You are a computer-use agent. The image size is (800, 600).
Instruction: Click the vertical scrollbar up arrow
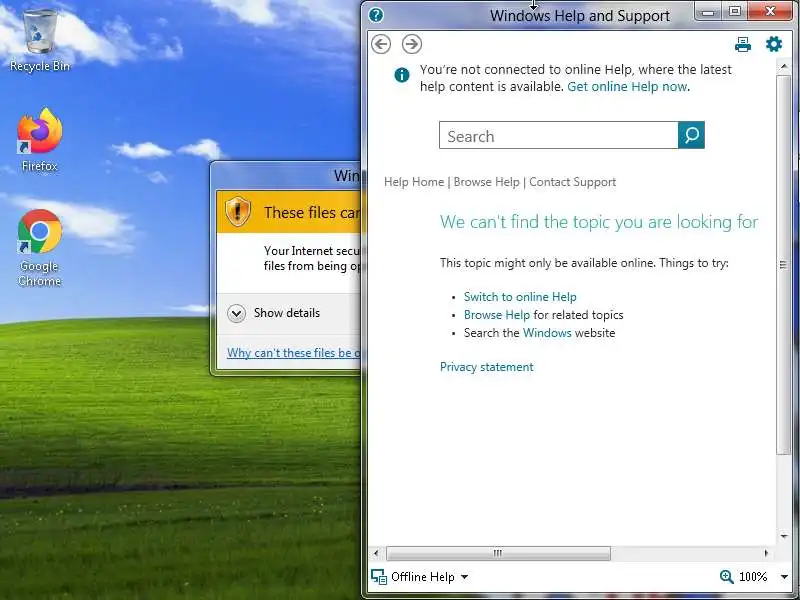coord(783,67)
